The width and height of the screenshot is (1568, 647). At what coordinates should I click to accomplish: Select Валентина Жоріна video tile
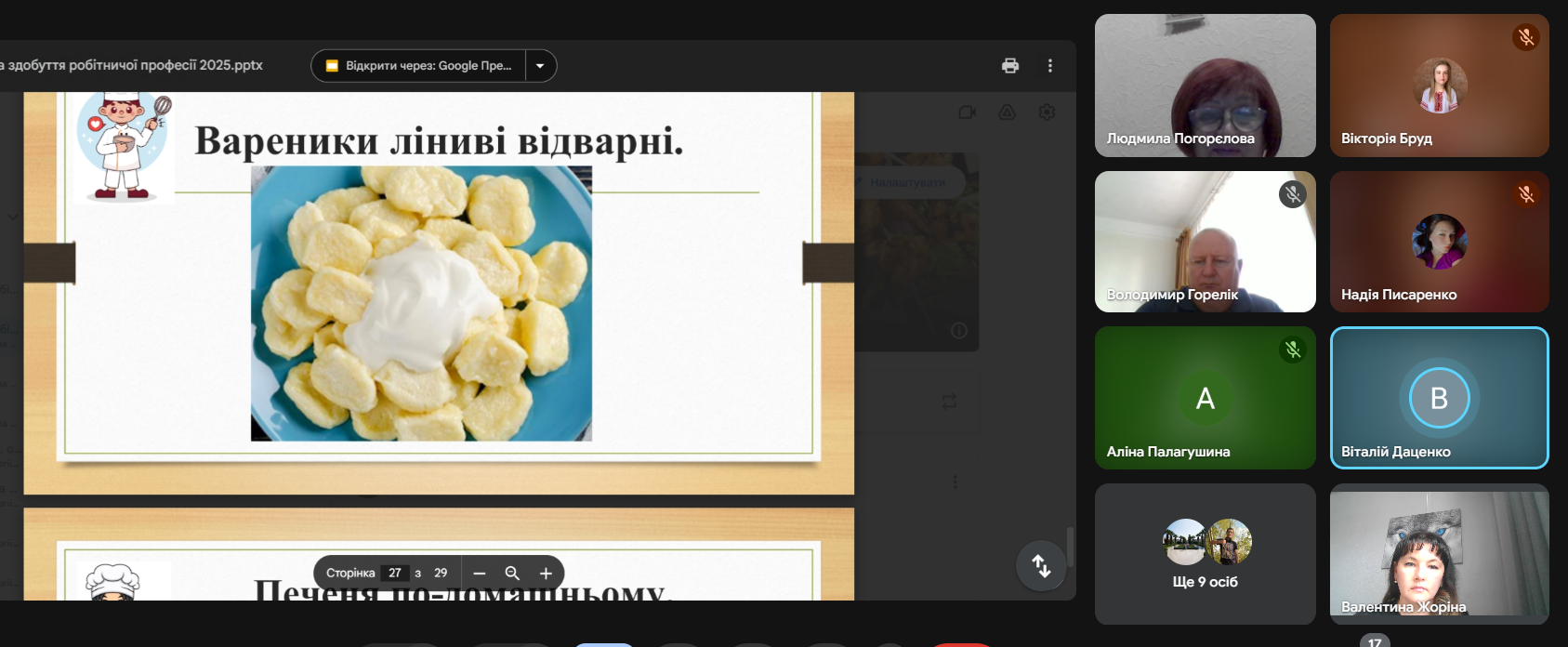(x=1440, y=554)
